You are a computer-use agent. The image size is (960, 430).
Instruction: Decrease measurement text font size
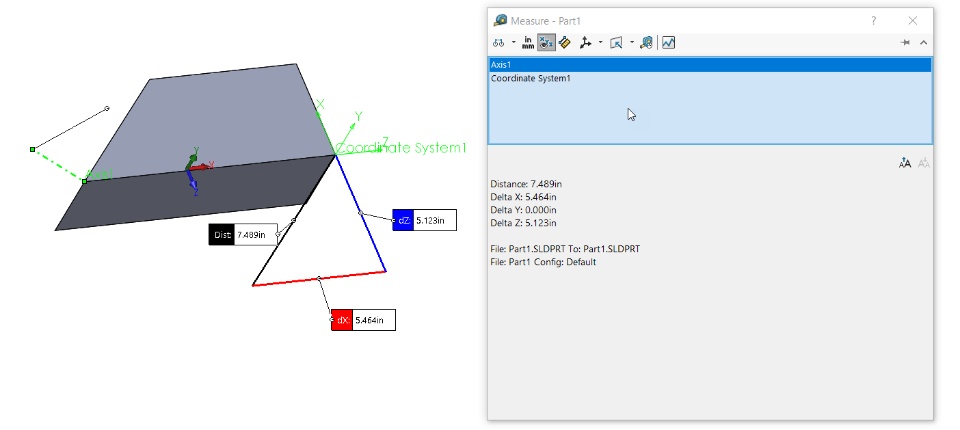click(924, 163)
